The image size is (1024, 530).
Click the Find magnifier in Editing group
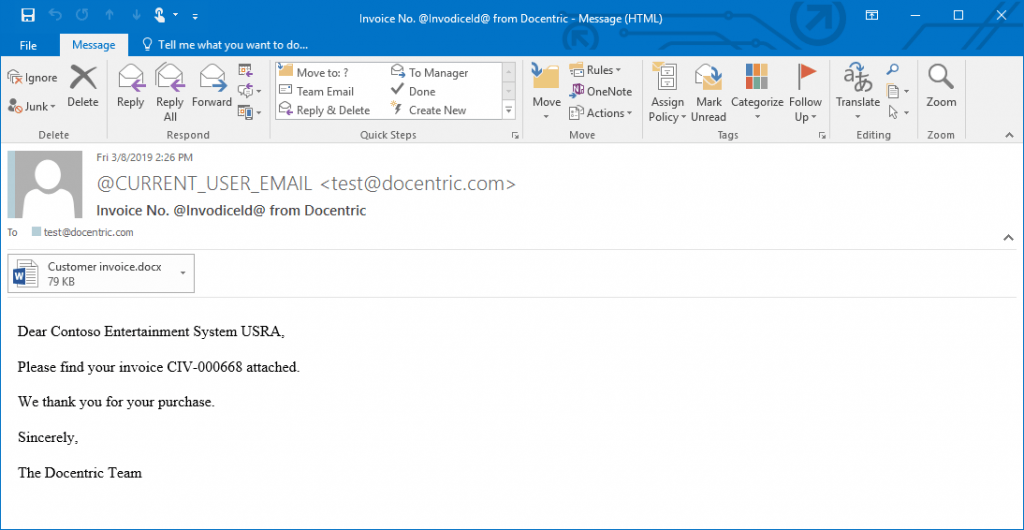point(893,70)
